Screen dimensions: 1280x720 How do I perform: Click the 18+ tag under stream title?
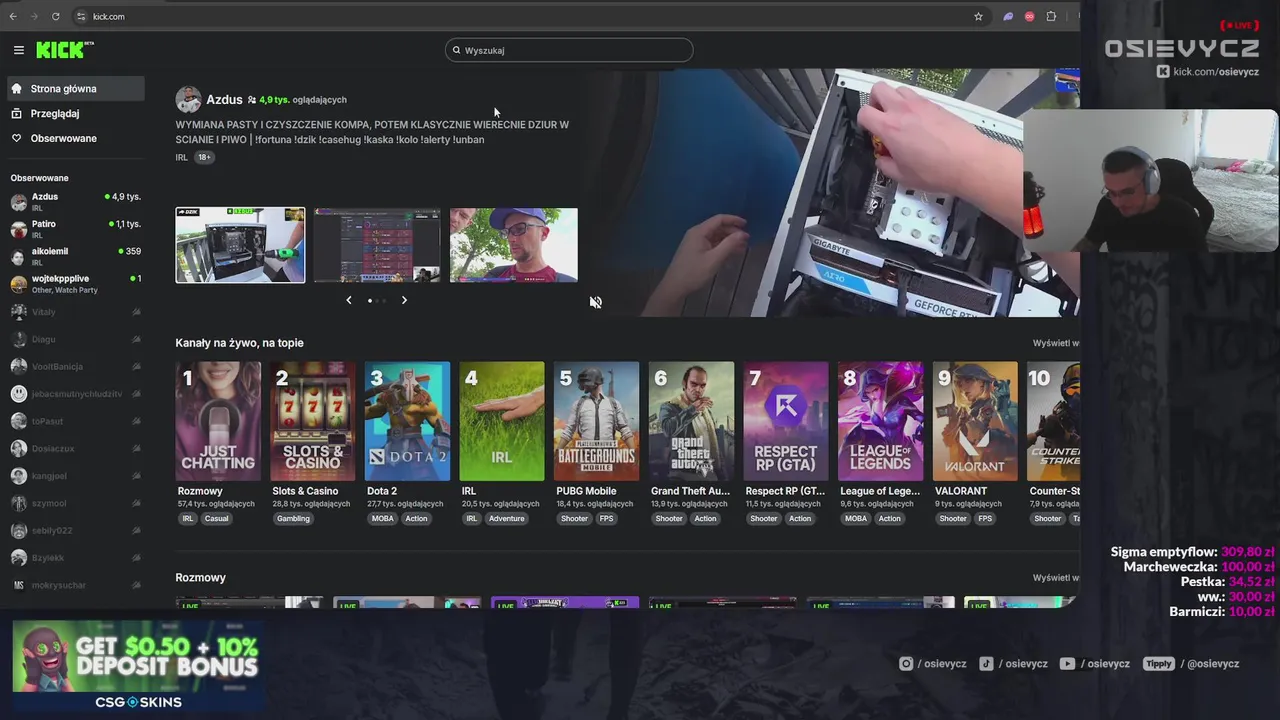(x=204, y=157)
